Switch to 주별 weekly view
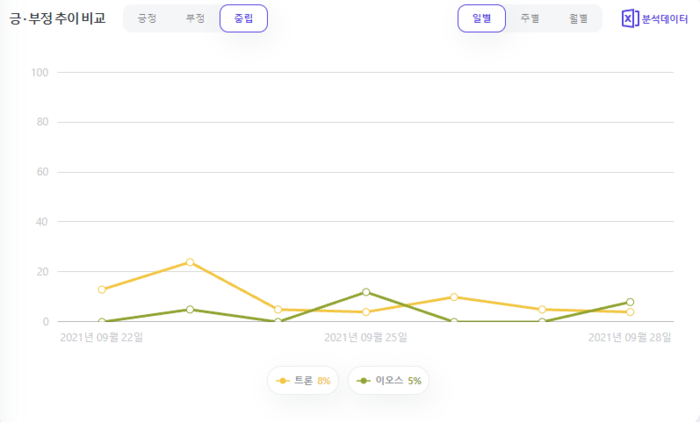Viewport: 700px width, 422px height. [x=530, y=18]
